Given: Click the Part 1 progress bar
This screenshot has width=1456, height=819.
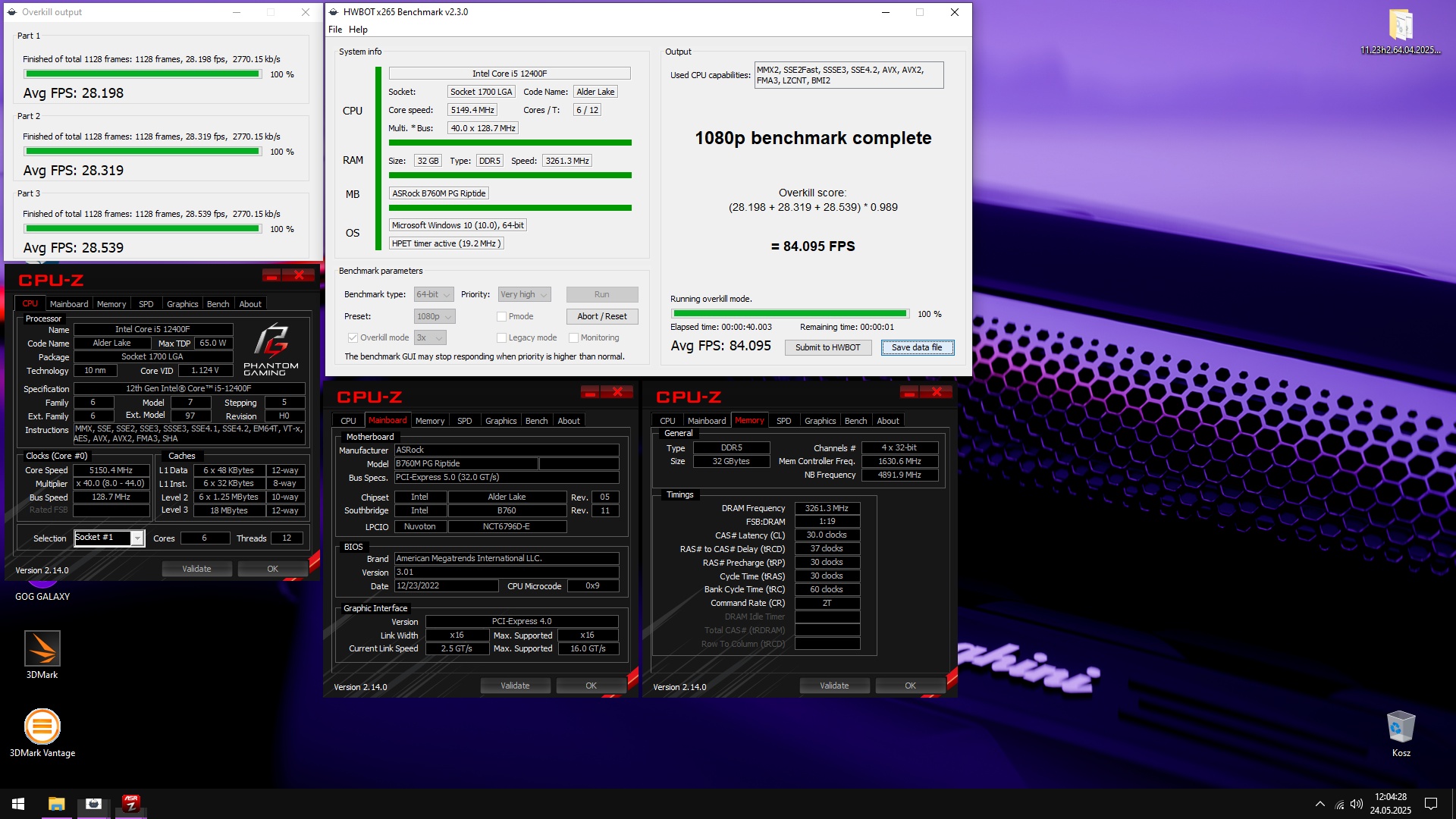Looking at the screenshot, I should click(x=143, y=74).
